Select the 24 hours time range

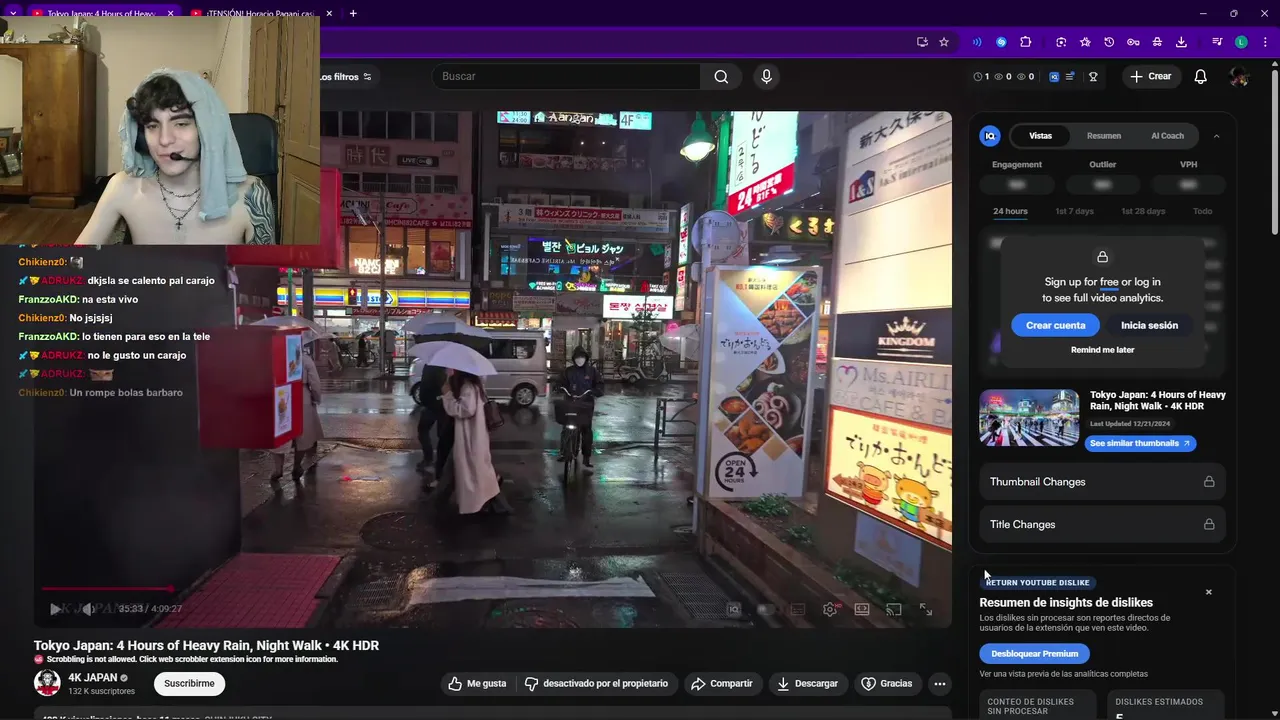pos(1010,212)
